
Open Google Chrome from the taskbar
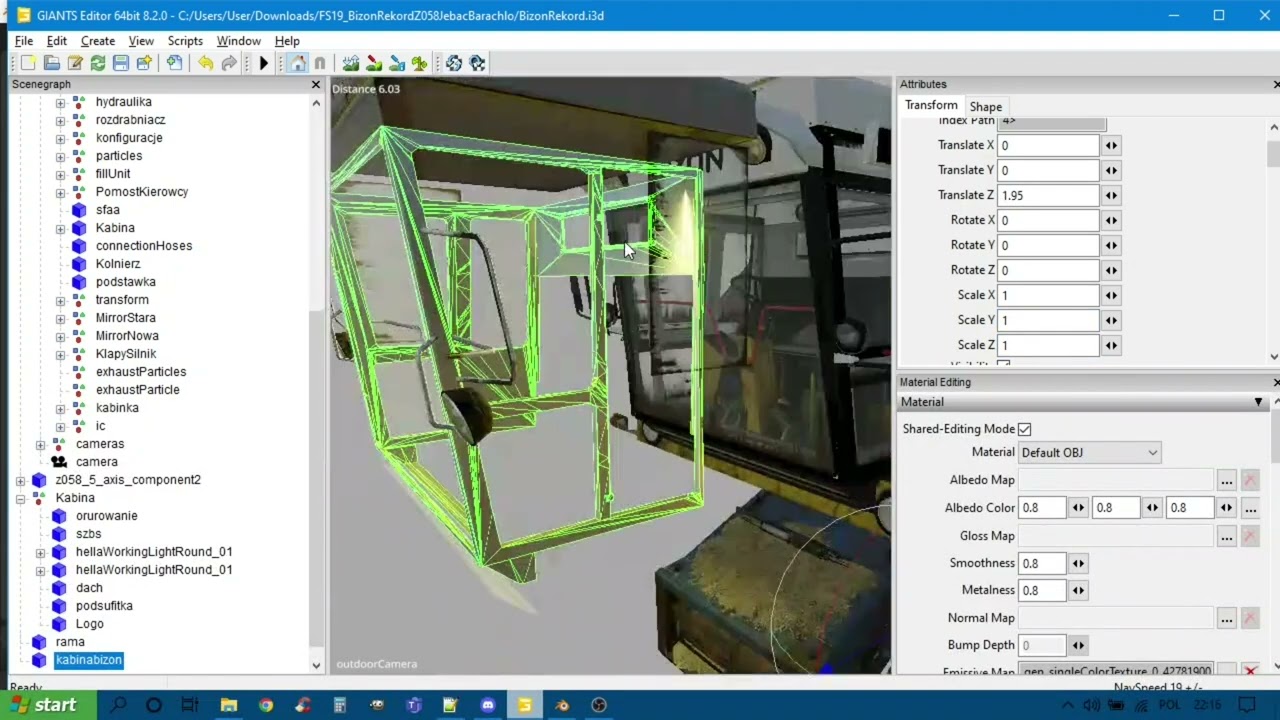tap(266, 705)
